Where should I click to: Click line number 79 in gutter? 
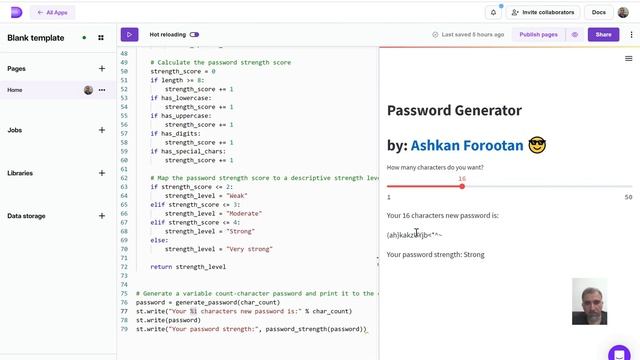point(124,329)
